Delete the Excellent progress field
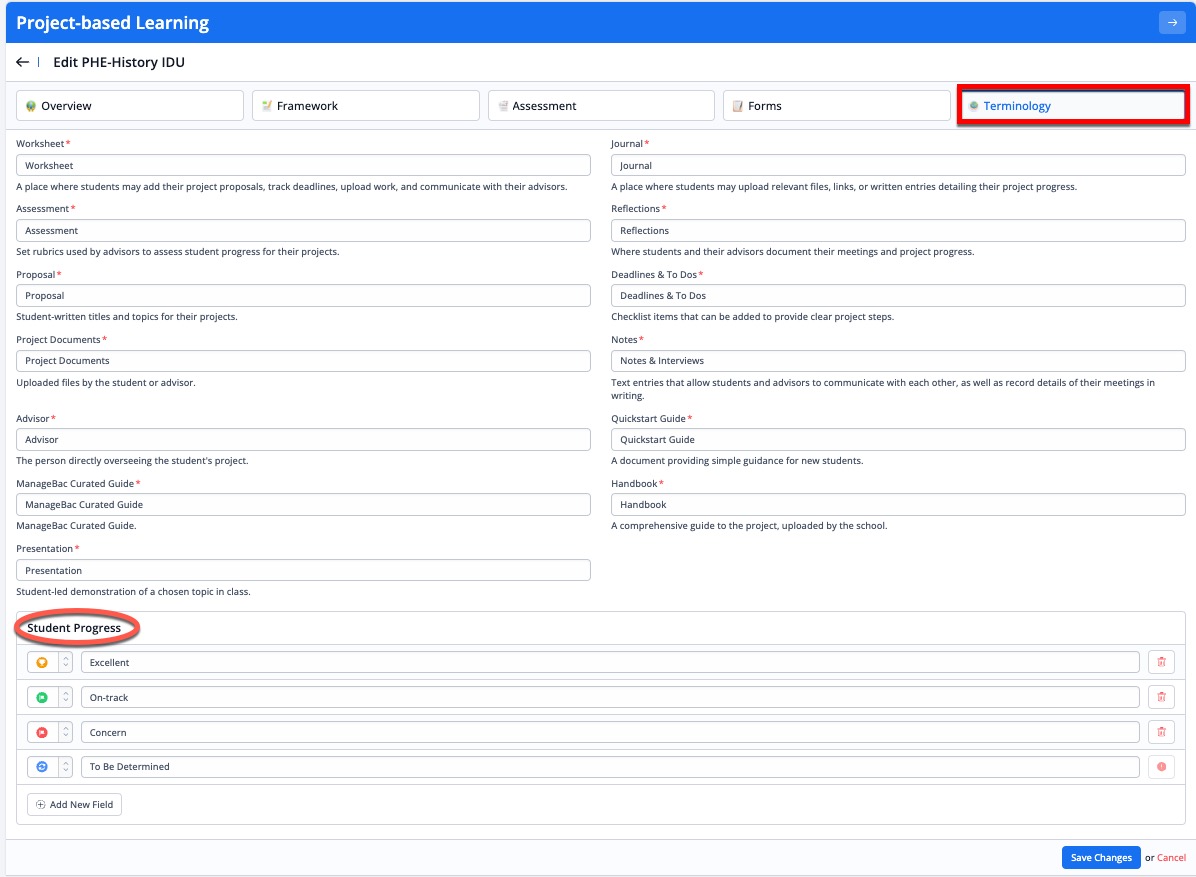The width and height of the screenshot is (1196, 877). pos(1161,662)
